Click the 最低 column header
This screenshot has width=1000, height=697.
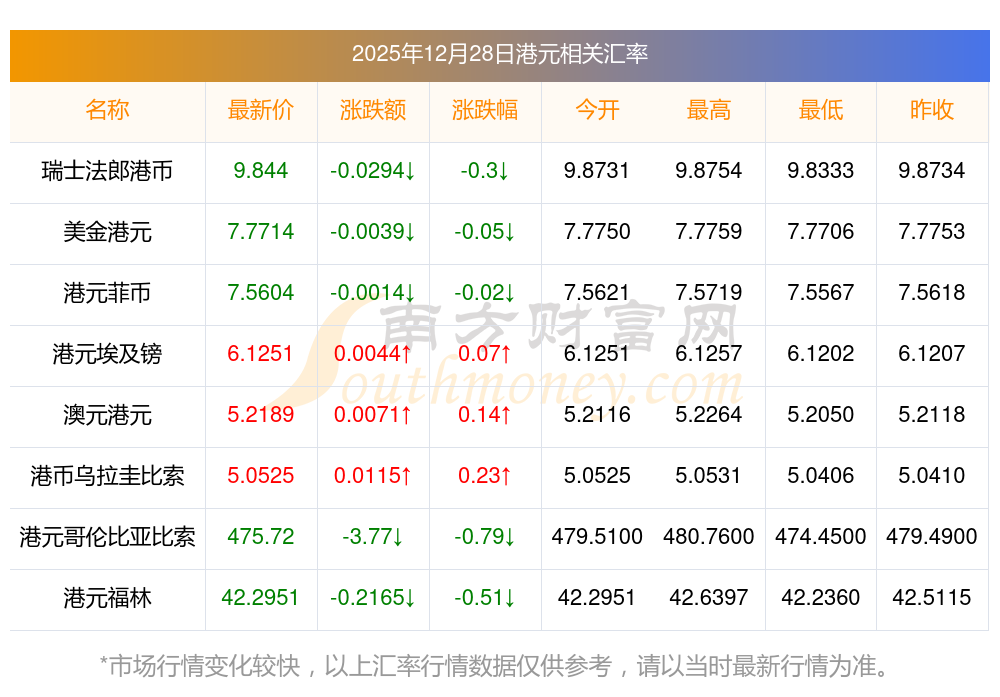[x=821, y=110]
